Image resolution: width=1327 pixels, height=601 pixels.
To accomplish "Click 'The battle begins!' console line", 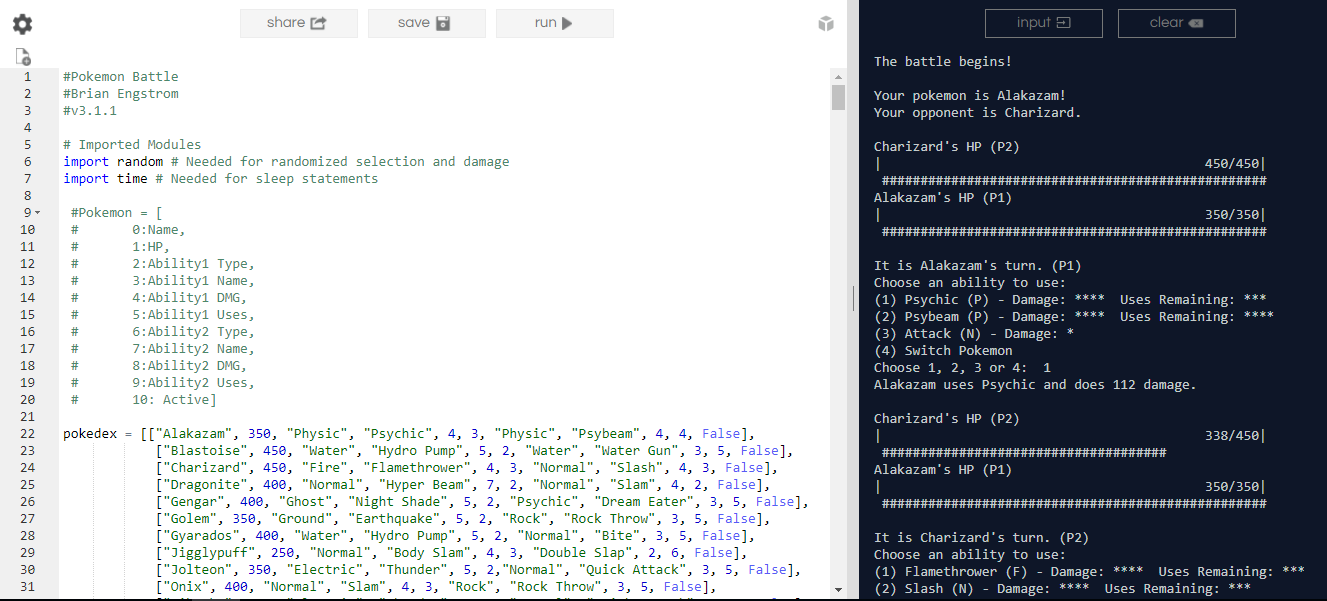I will [x=943, y=62].
